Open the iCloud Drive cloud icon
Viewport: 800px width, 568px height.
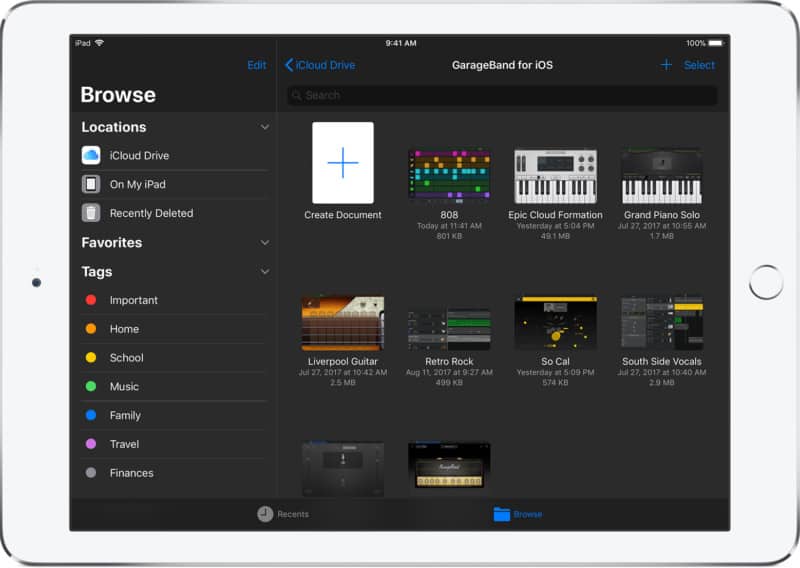click(x=91, y=156)
